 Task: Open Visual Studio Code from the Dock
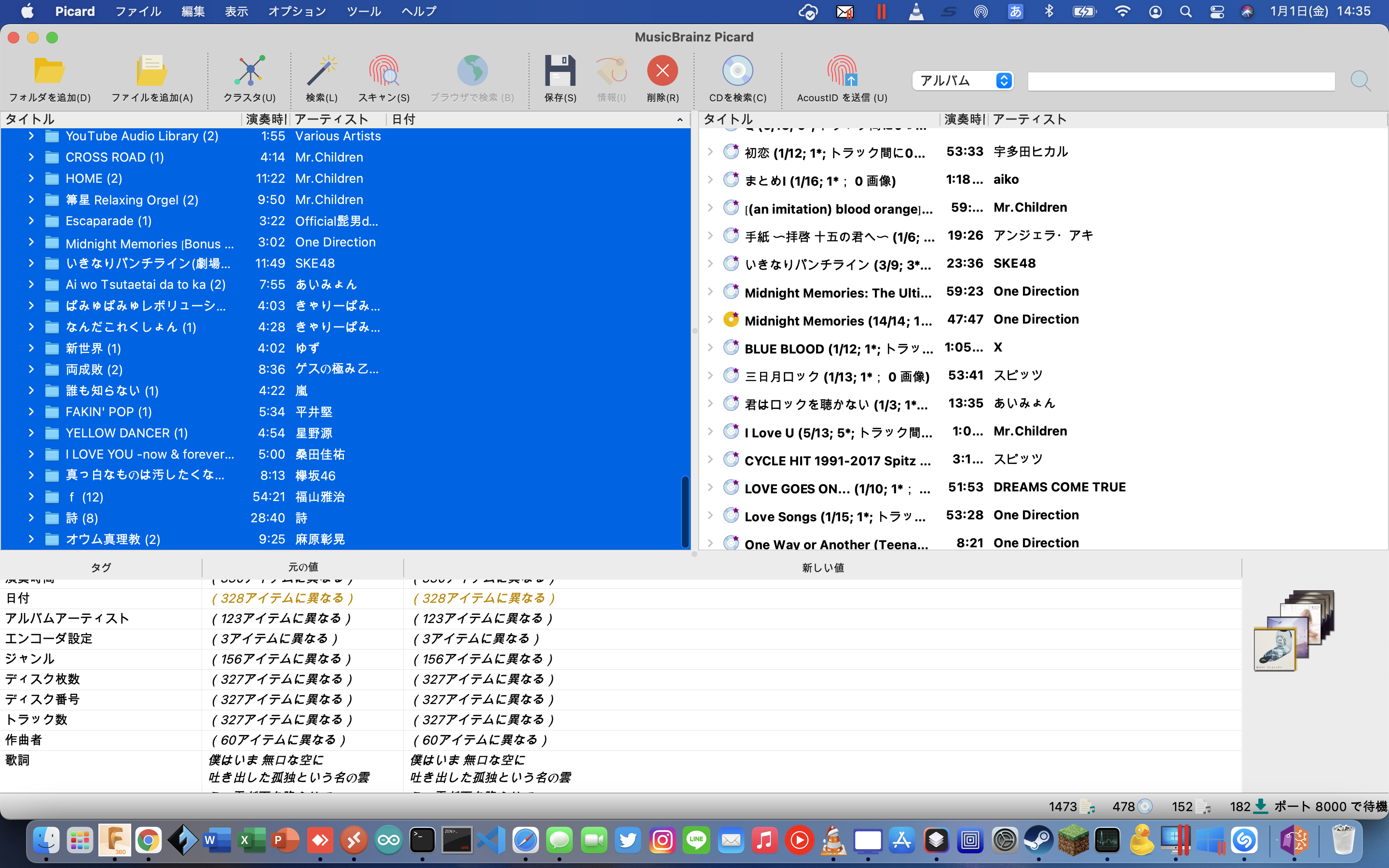point(491,841)
